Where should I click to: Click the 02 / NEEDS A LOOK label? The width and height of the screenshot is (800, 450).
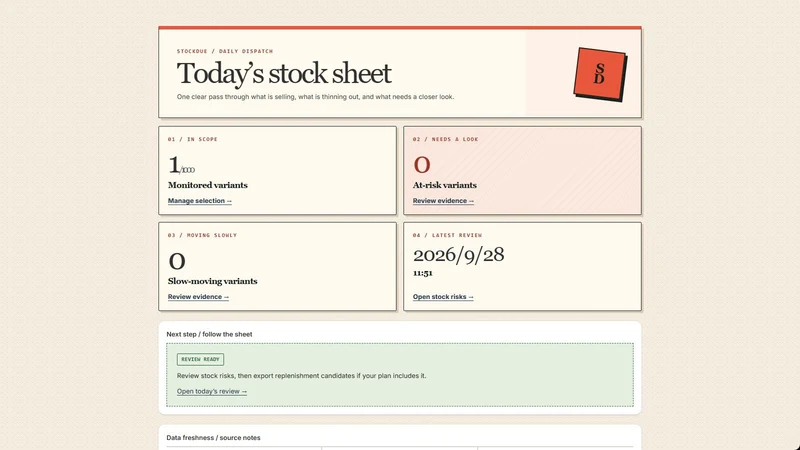tap(445, 139)
